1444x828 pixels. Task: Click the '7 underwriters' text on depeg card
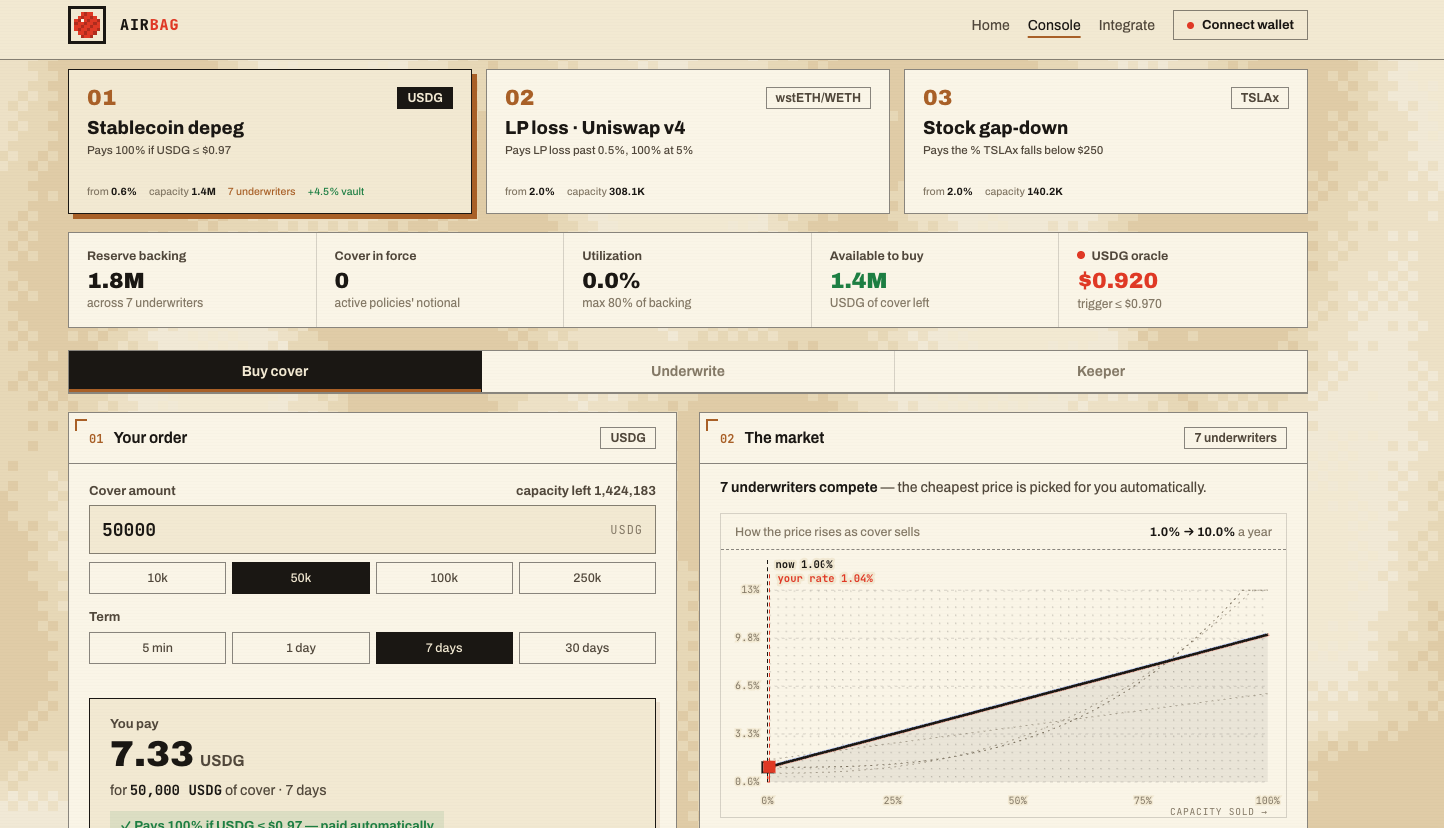tap(261, 192)
